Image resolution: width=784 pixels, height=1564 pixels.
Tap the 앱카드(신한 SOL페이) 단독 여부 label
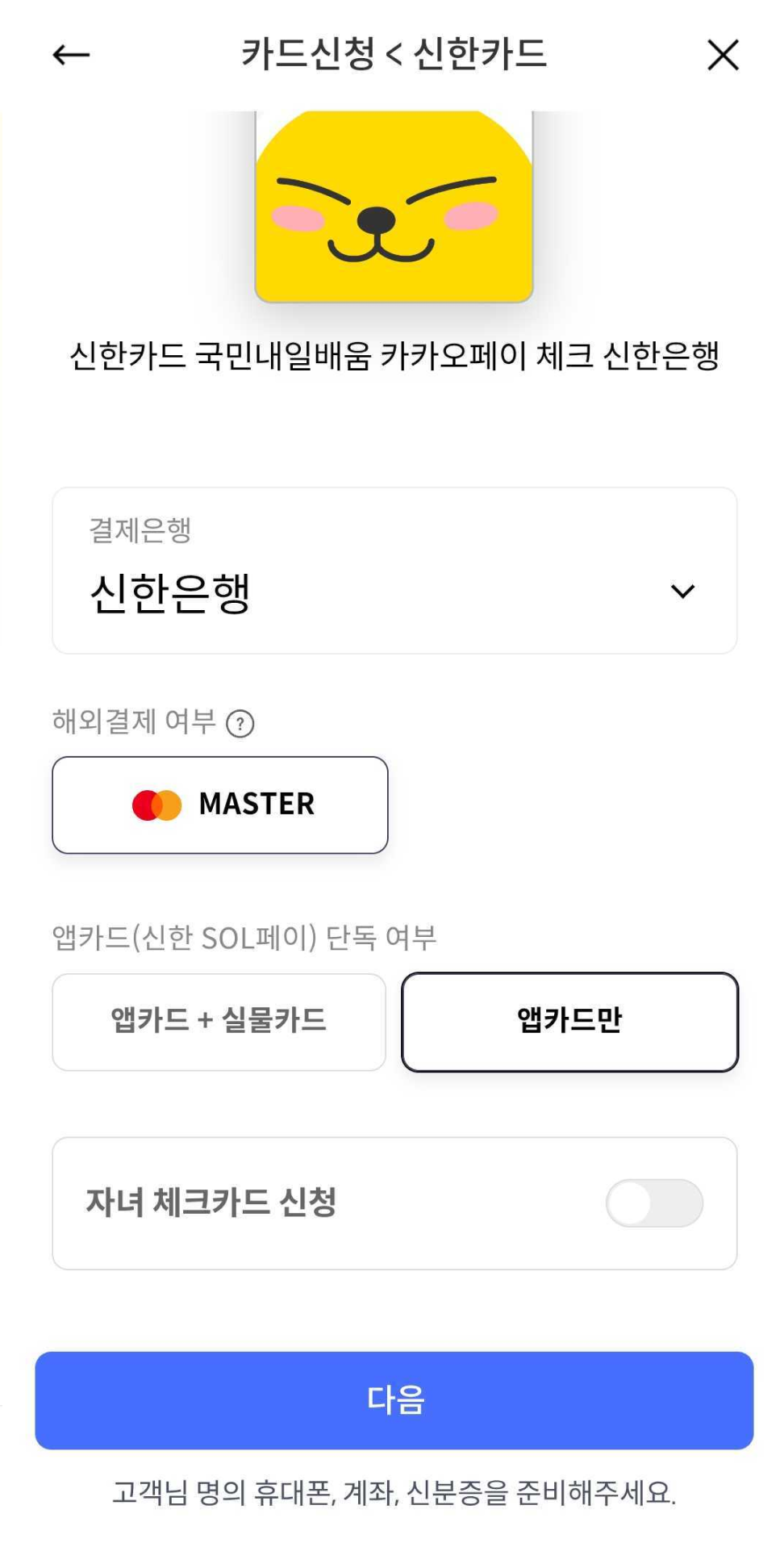pyautogui.click(x=244, y=938)
